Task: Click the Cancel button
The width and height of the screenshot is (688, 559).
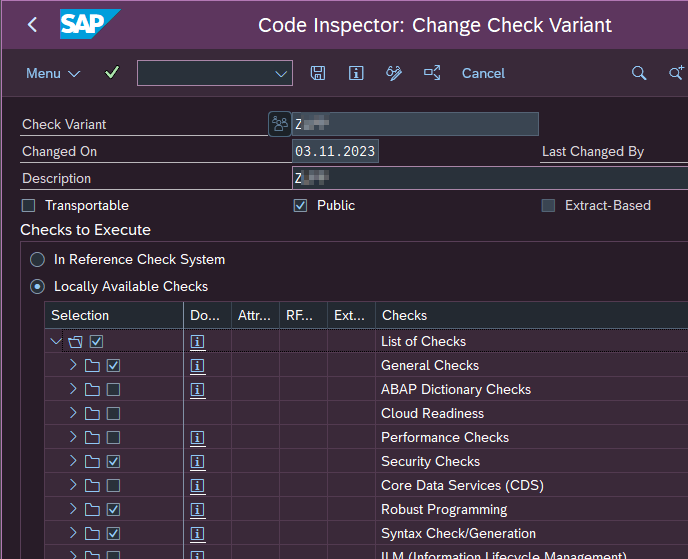Action: (483, 73)
